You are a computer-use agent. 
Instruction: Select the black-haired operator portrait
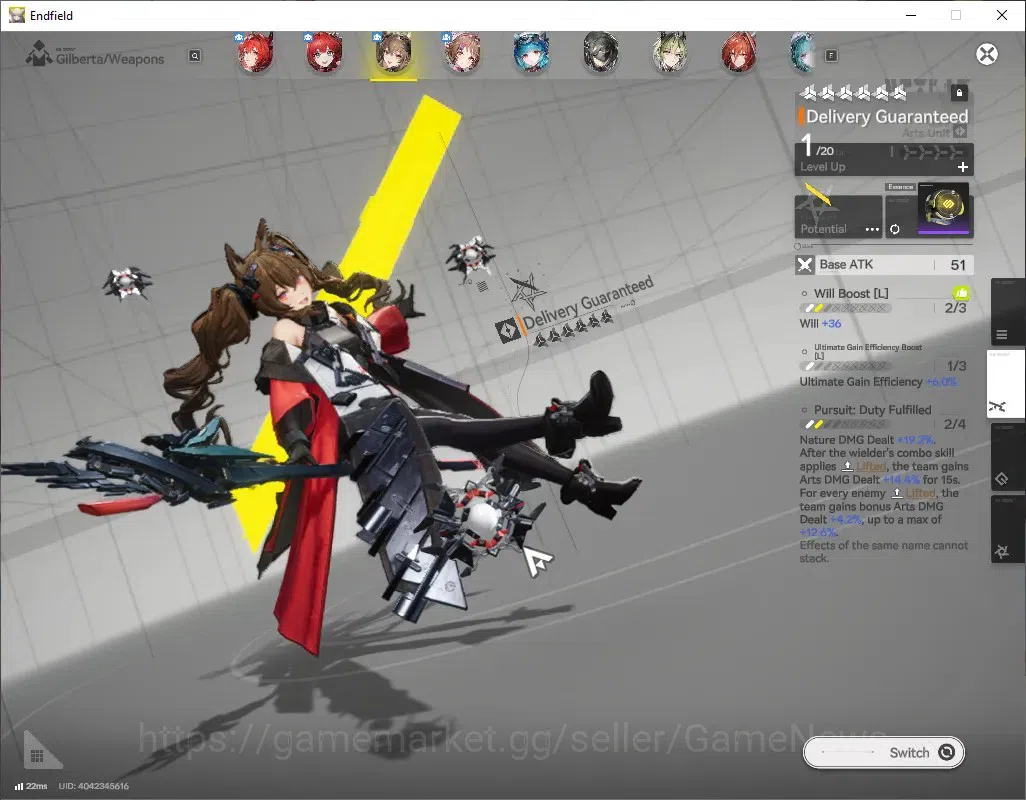600,52
